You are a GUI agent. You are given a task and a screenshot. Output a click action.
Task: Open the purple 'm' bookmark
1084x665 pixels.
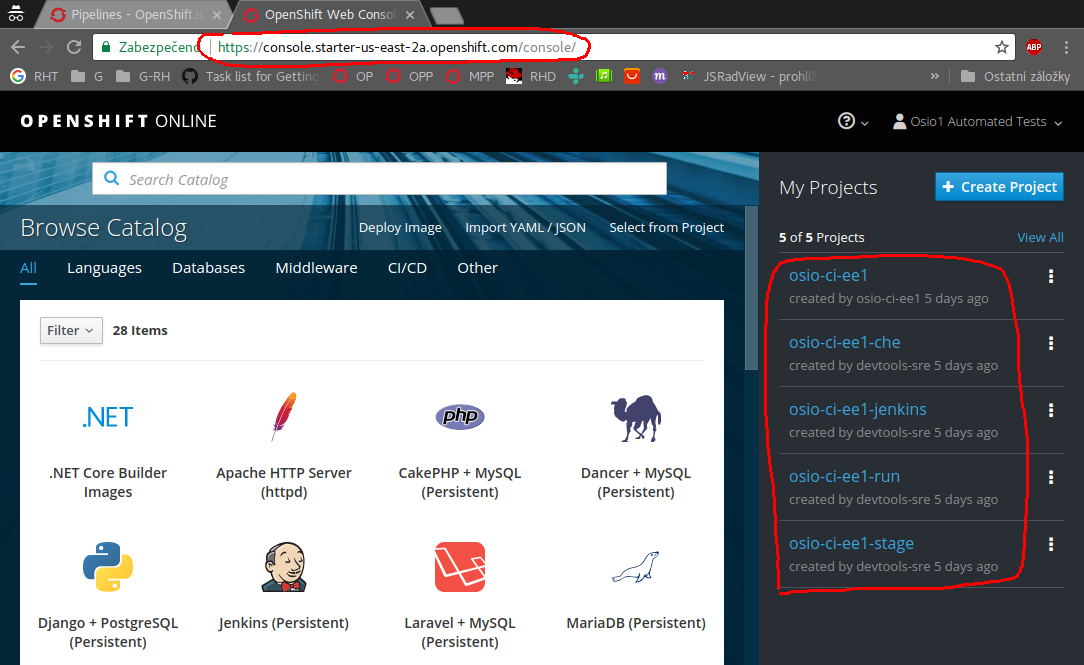point(660,76)
